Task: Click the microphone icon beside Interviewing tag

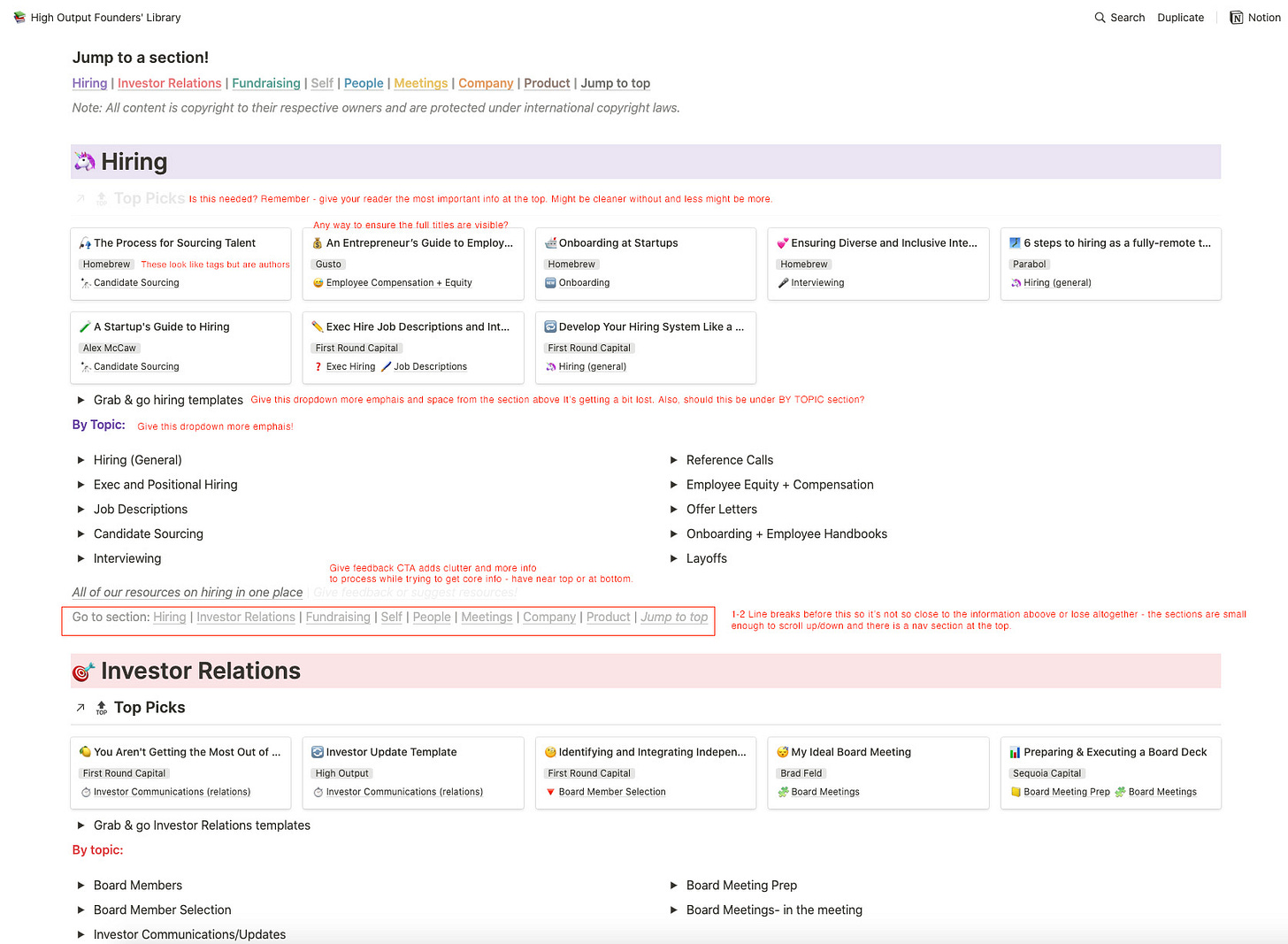Action: click(783, 283)
